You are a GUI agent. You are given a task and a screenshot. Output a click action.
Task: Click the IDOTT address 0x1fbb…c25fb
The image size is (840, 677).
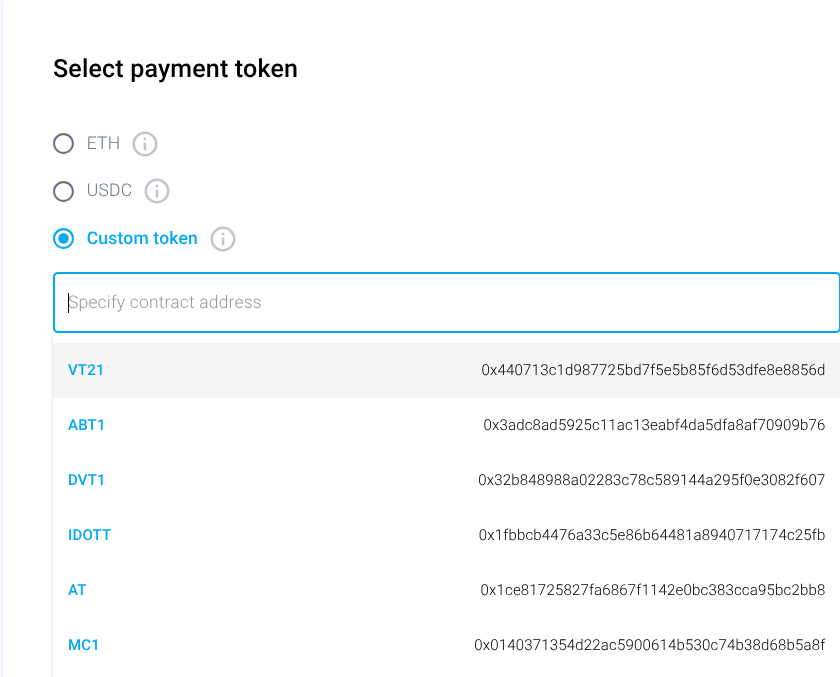tap(652, 535)
